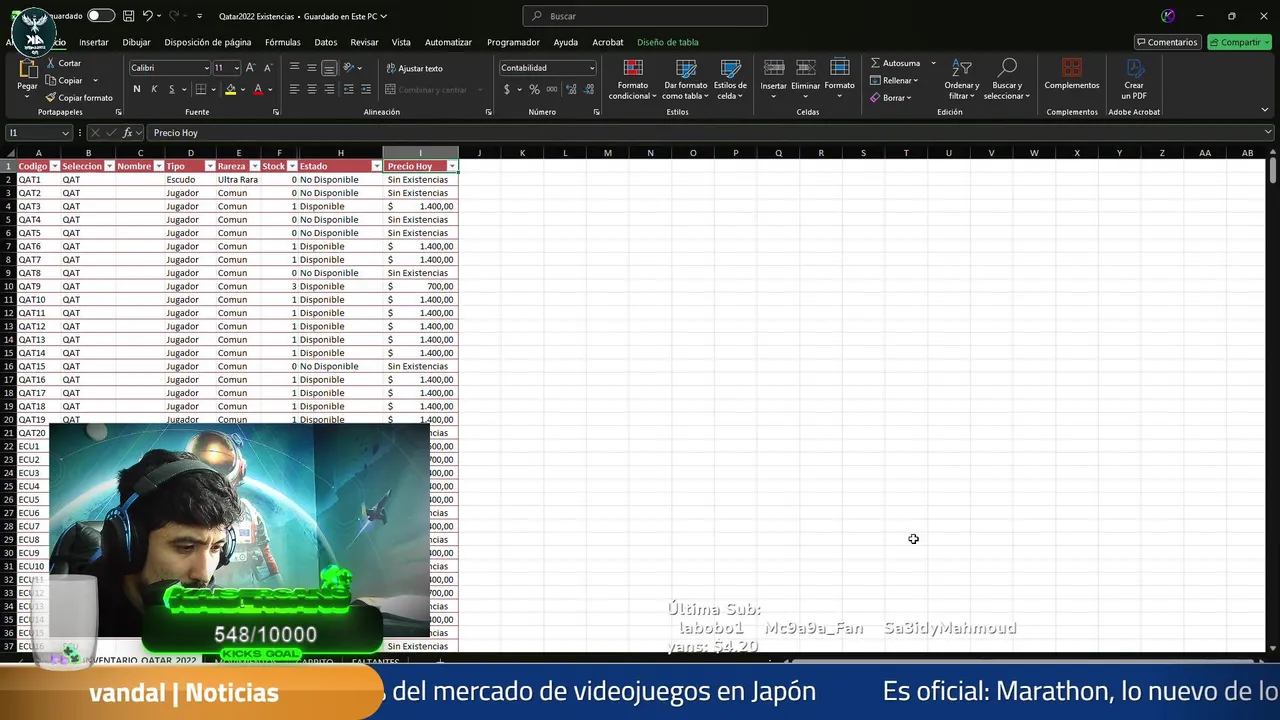This screenshot has height=720, width=1280.
Task: Open the Vista ribbon tab
Action: pos(401,42)
